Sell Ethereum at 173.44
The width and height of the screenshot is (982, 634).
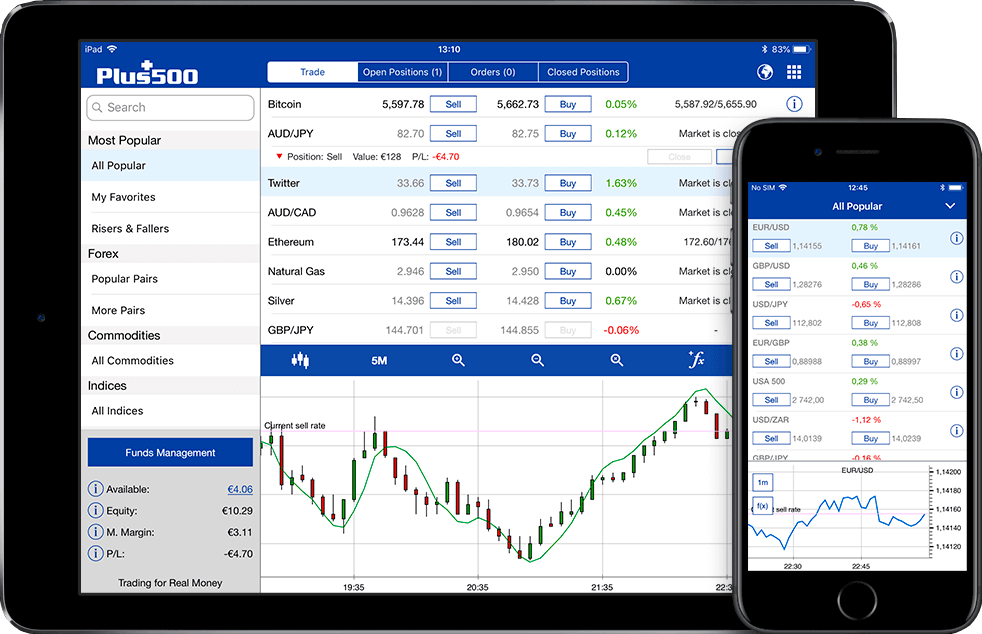point(453,242)
